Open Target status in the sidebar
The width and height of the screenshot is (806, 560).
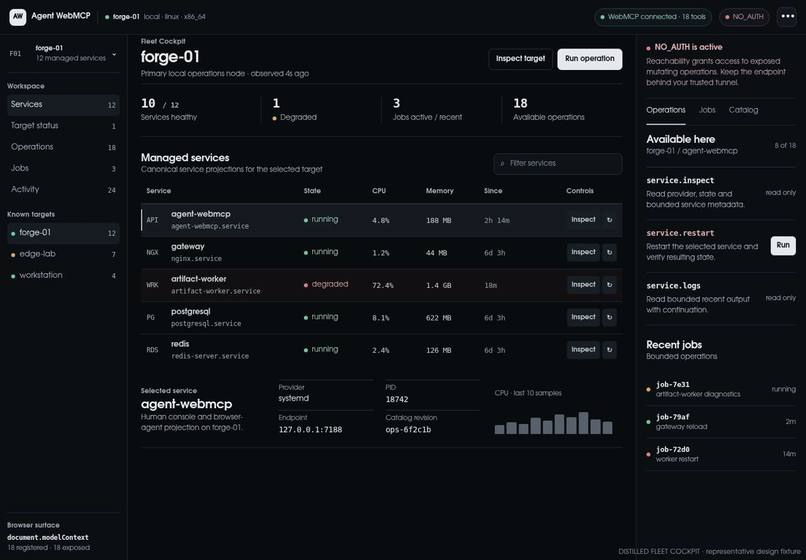(x=63, y=125)
